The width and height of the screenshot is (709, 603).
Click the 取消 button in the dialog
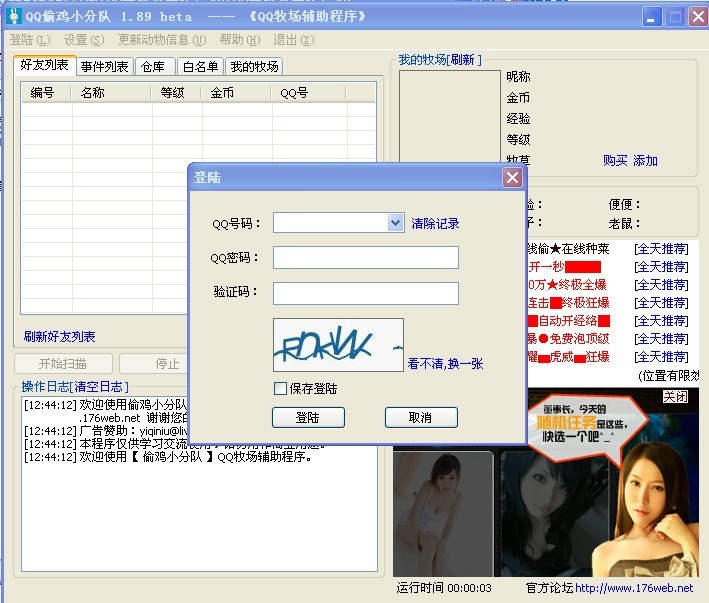point(421,418)
